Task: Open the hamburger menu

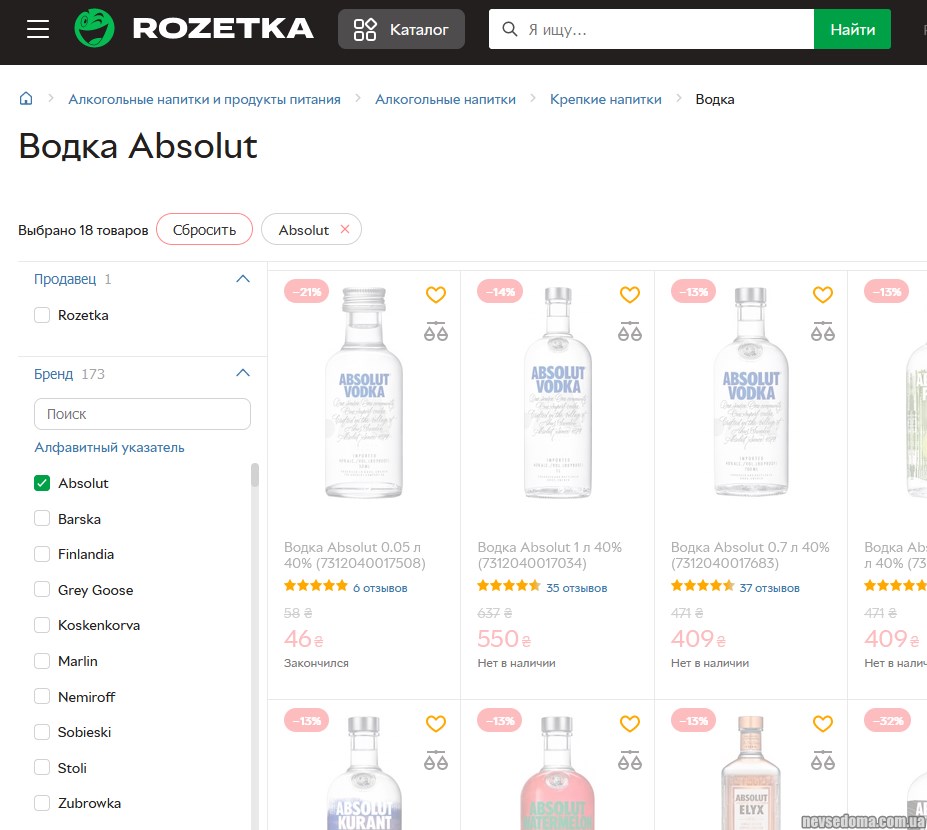Action: coord(38,29)
